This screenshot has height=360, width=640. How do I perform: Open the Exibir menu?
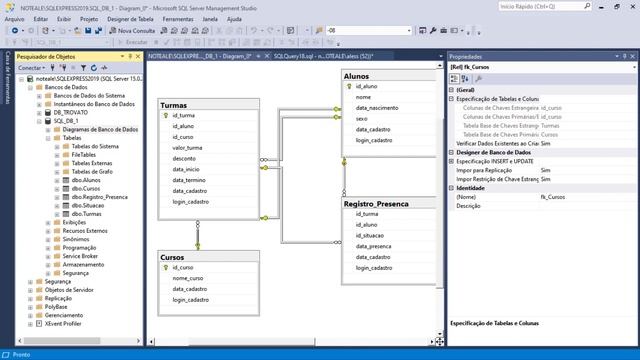(x=64, y=19)
